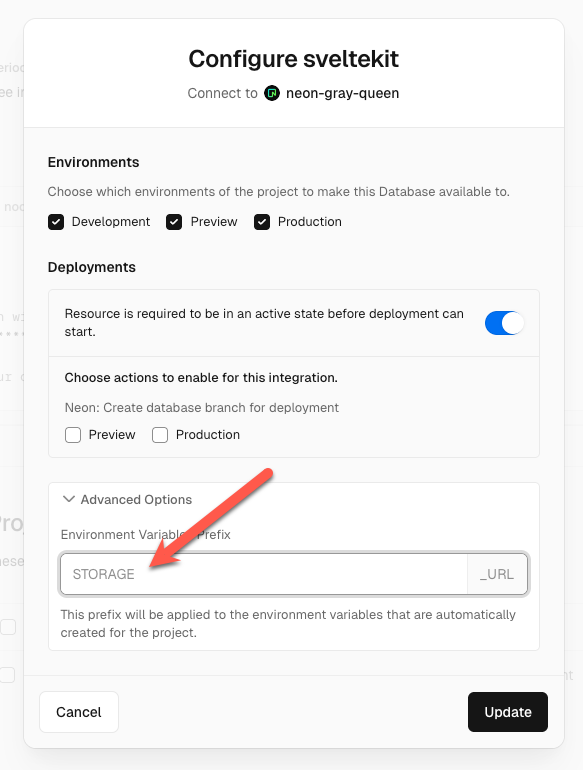583x770 pixels.
Task: Click the _URL suffix label
Action: tap(497, 574)
